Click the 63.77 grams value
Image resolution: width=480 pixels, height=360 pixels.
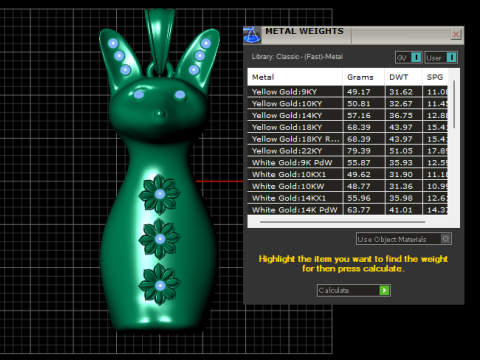(359, 210)
